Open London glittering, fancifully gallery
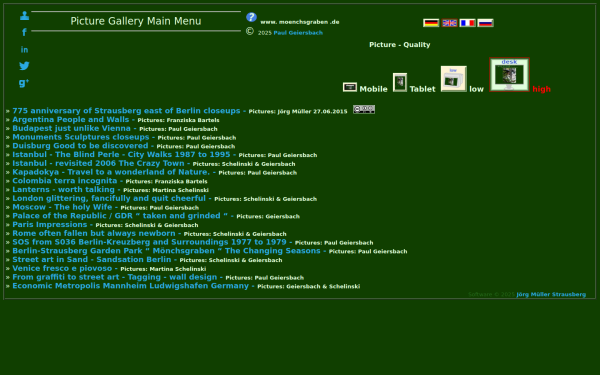 pos(109,198)
